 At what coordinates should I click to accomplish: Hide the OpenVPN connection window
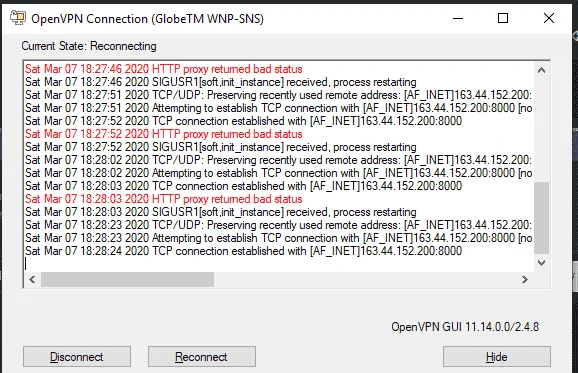(x=497, y=356)
